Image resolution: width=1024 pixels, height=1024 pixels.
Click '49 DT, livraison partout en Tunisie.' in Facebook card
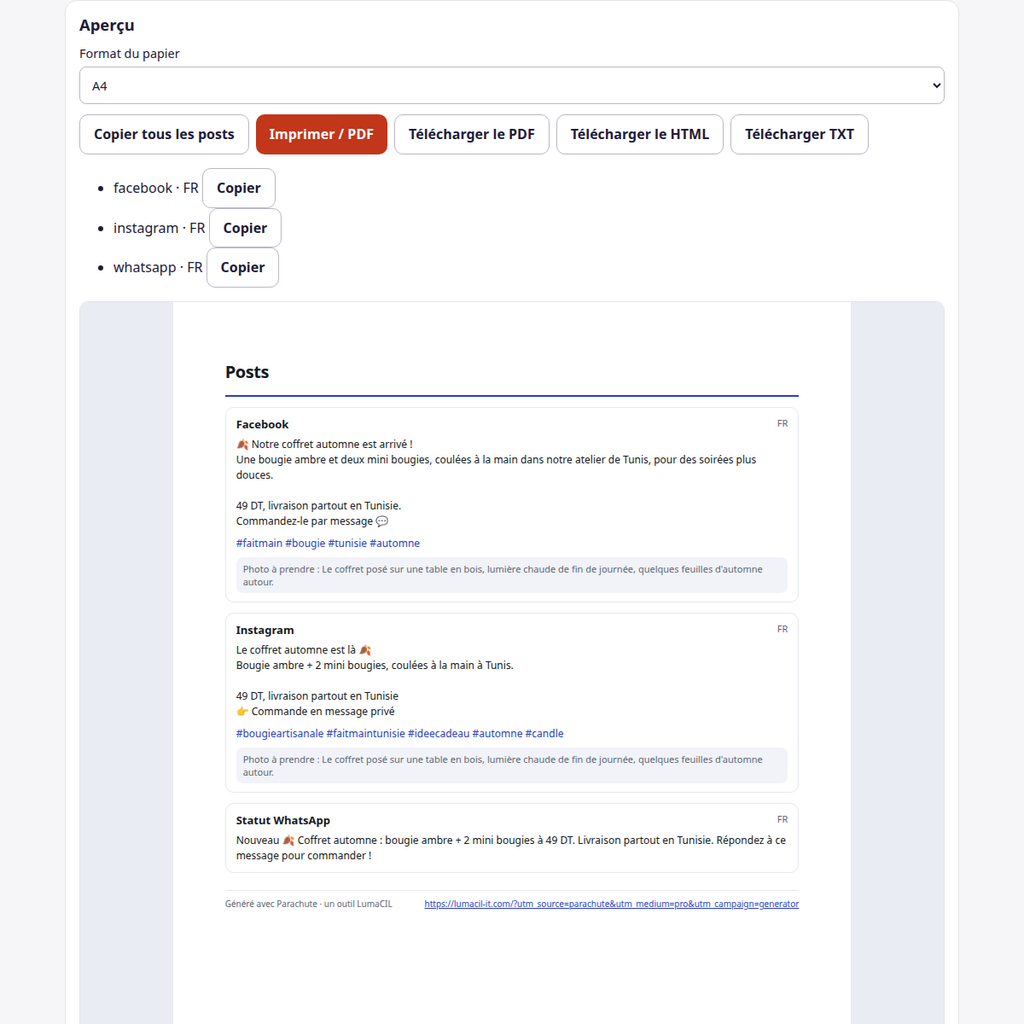coord(319,505)
